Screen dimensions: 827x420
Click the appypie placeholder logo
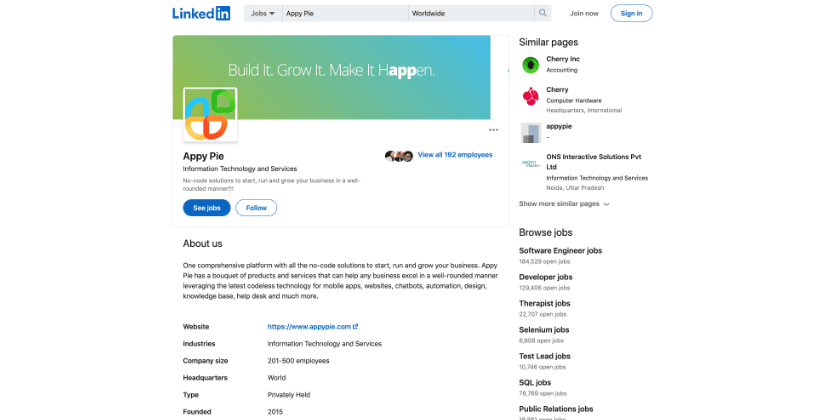(x=530, y=133)
